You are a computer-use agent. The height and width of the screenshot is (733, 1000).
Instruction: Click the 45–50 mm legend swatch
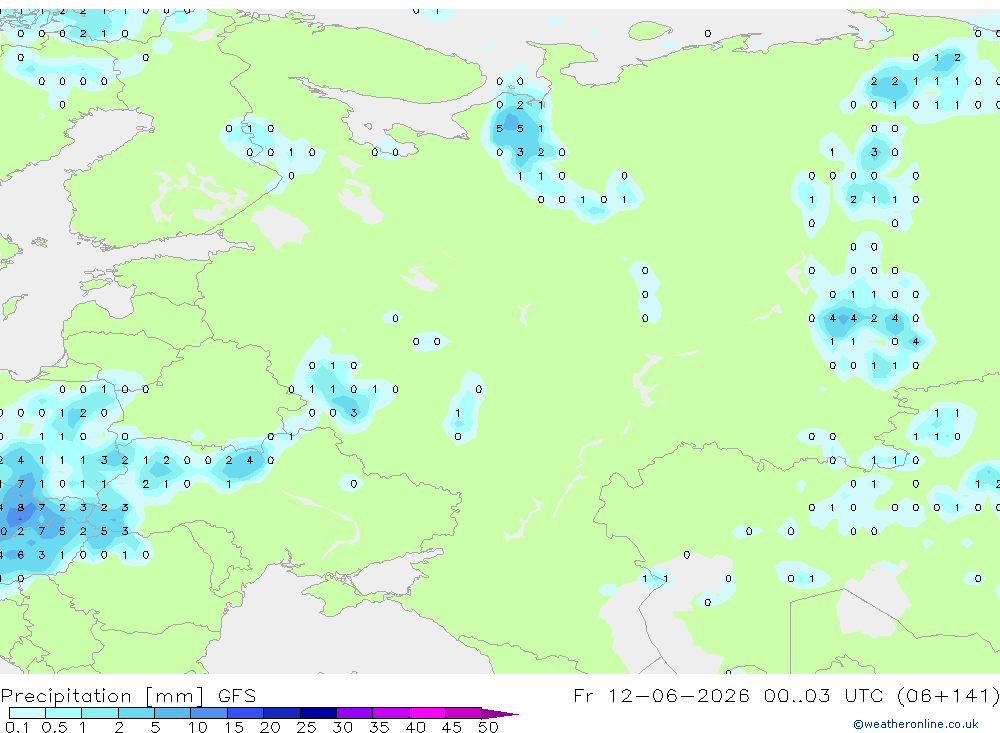(464, 713)
